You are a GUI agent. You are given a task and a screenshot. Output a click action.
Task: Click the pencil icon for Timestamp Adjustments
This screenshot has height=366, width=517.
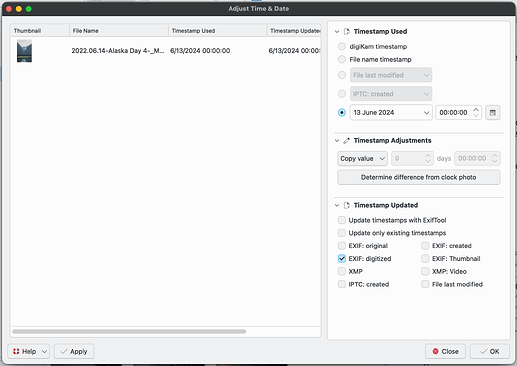tap(347, 141)
